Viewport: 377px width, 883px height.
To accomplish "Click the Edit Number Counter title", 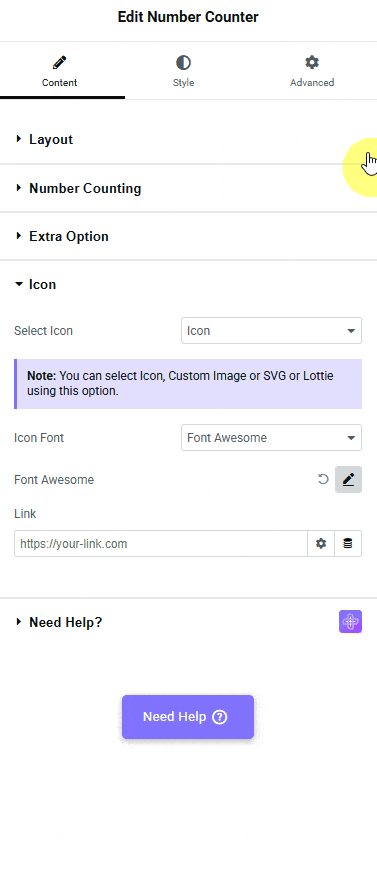I will (188, 17).
